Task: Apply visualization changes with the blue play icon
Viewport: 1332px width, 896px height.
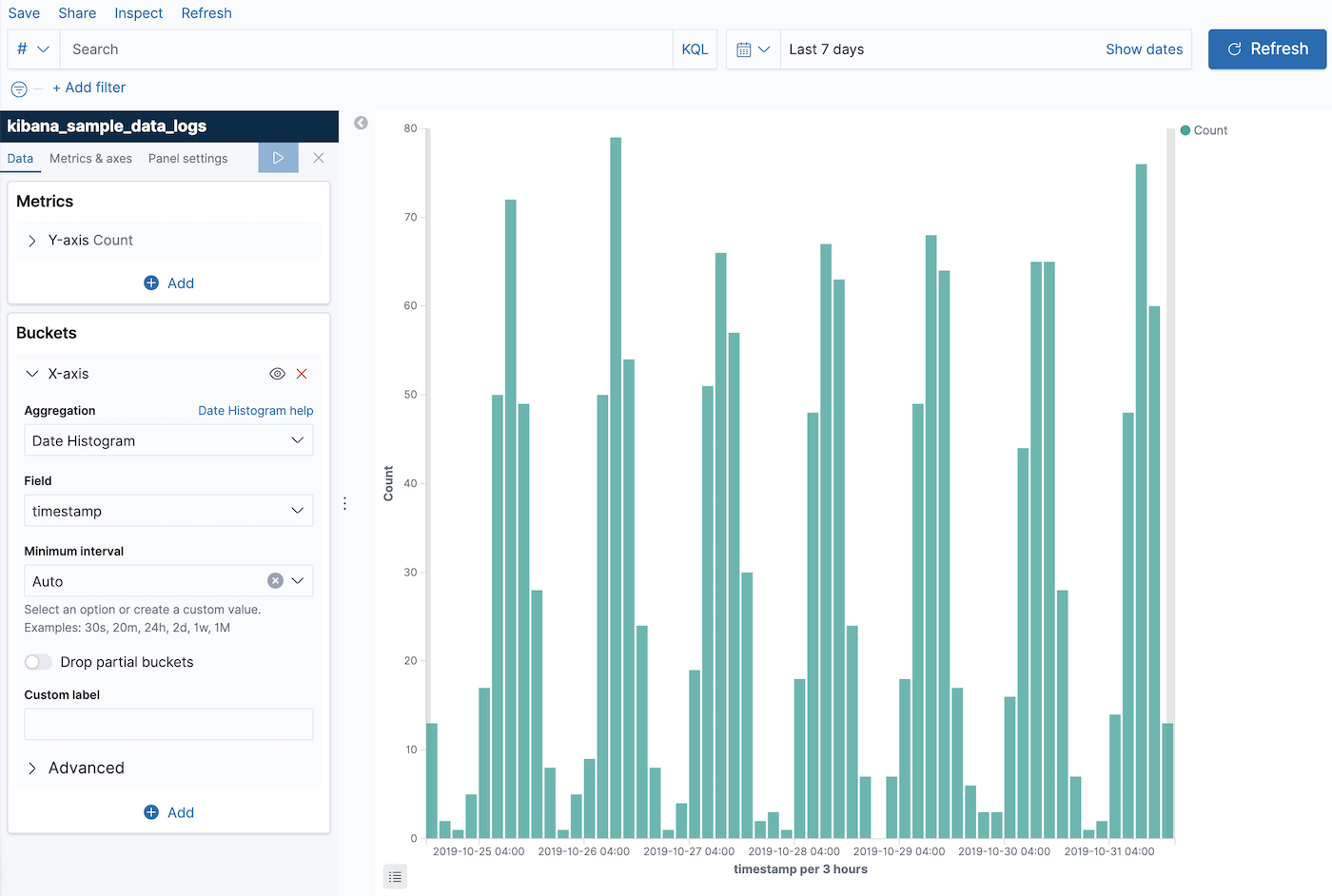Action: pos(278,157)
